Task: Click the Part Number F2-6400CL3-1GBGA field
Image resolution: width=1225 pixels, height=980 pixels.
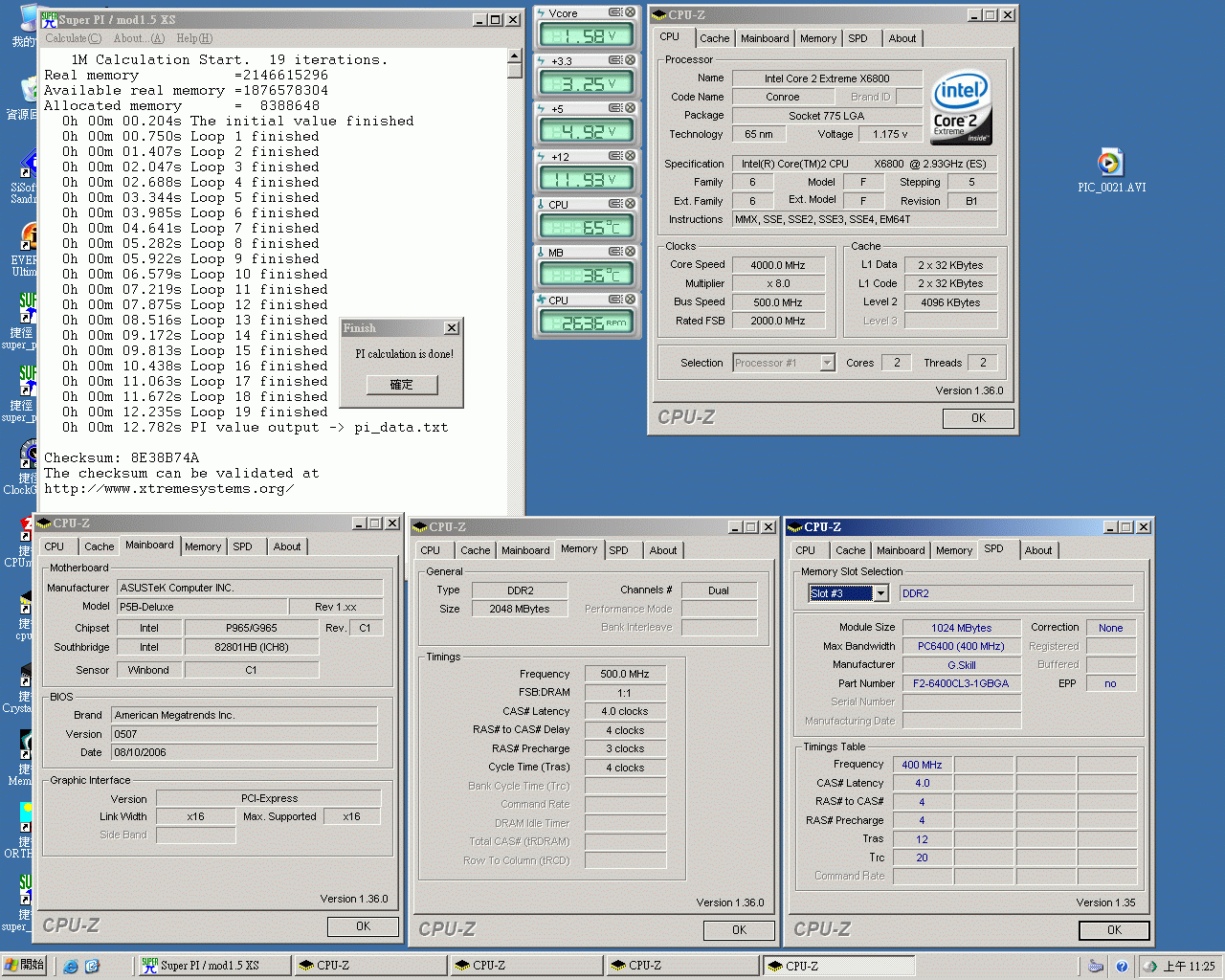Action: (961, 683)
